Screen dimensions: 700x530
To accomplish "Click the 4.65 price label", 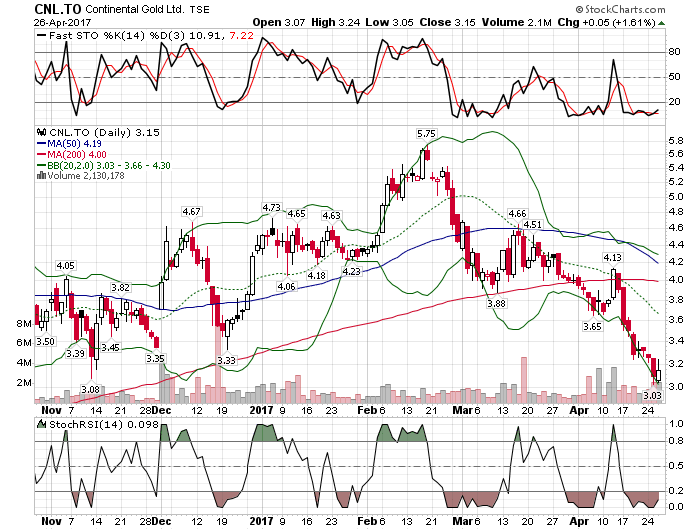I will (x=296, y=213).
